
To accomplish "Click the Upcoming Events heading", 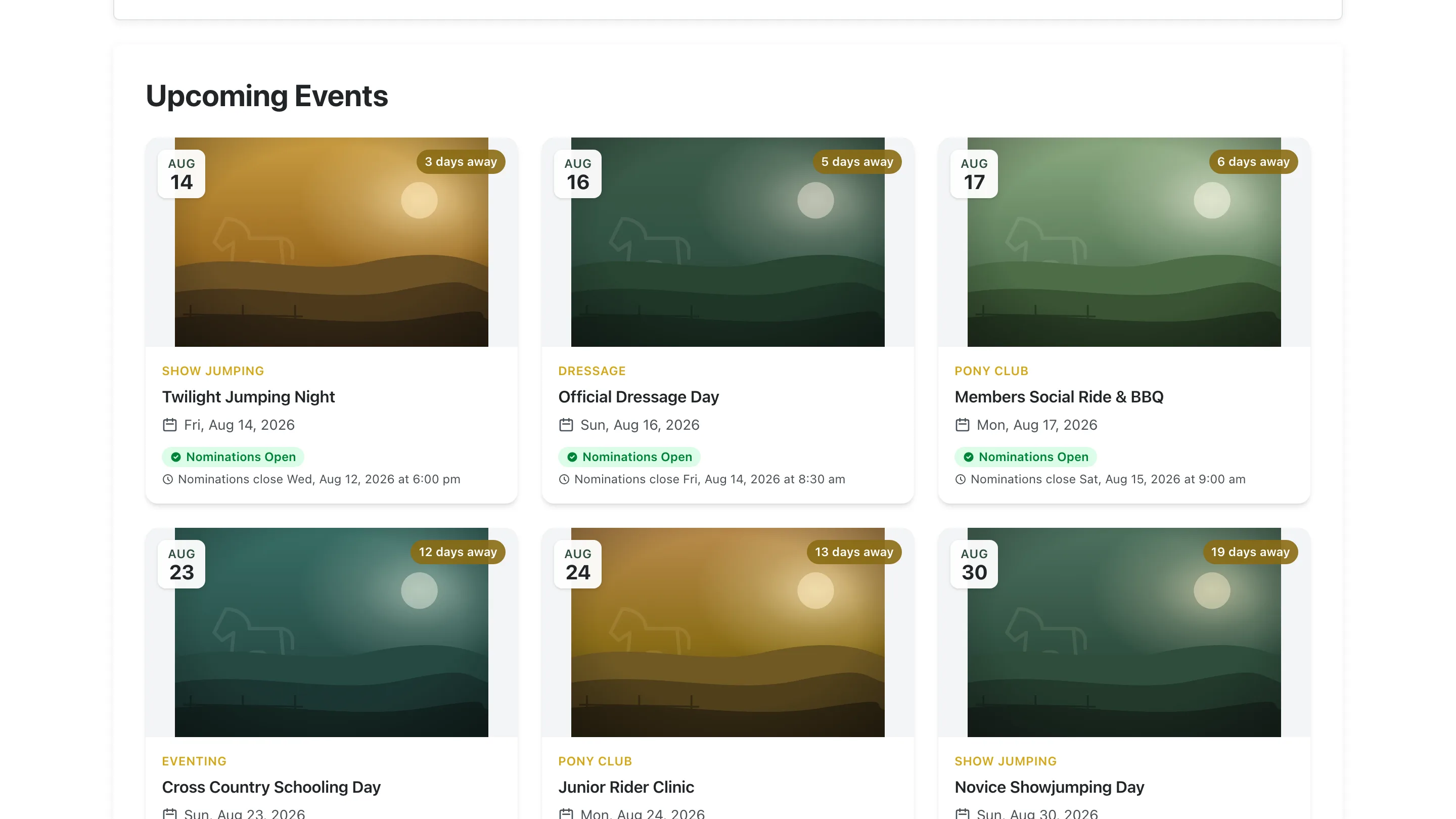I will [267, 96].
